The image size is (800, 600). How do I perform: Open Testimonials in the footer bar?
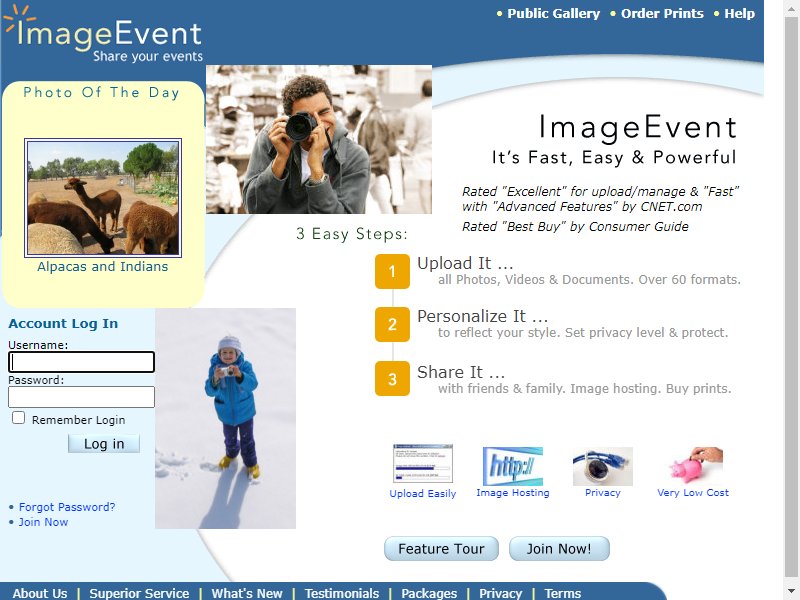[x=342, y=593]
